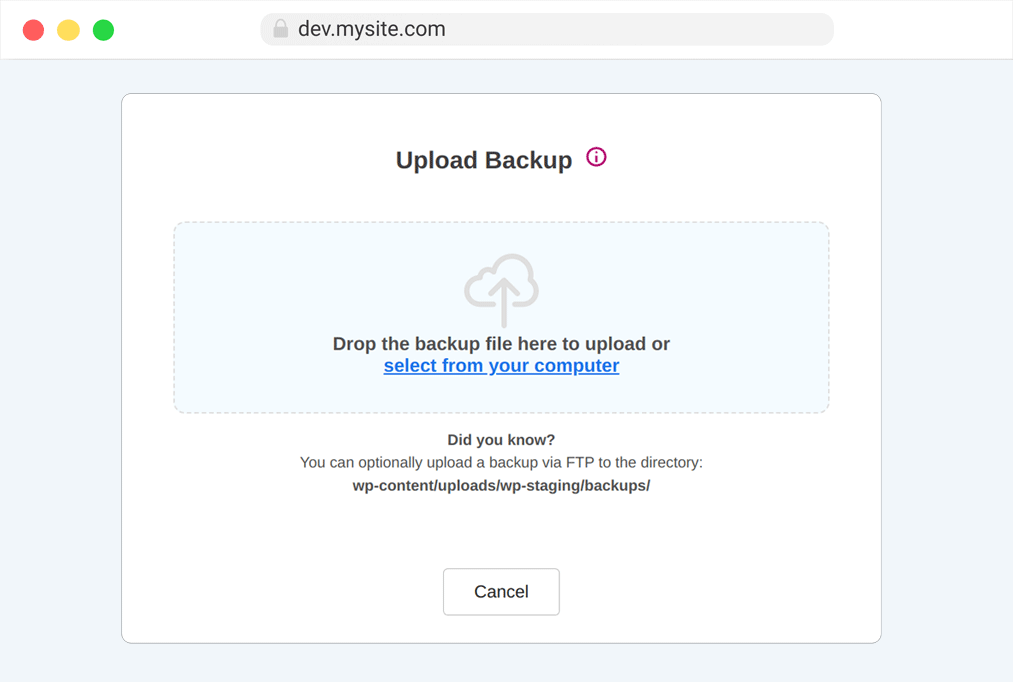The width and height of the screenshot is (1013, 682).
Task: Click the 'Did you know?' label
Action: coord(501,440)
